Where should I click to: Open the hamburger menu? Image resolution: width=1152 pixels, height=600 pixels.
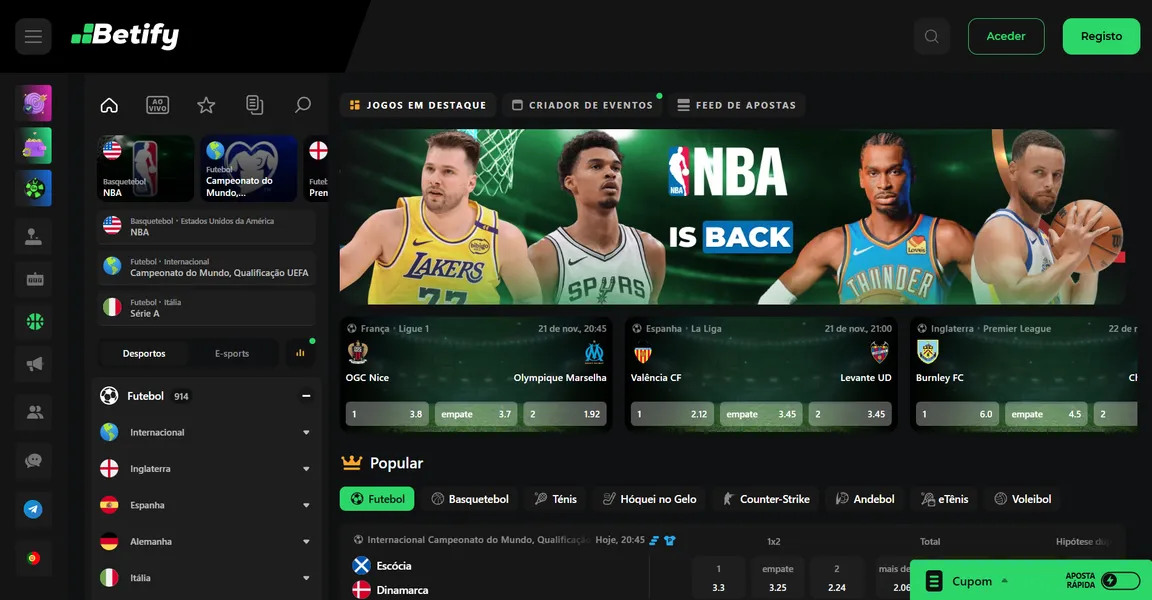[33, 37]
